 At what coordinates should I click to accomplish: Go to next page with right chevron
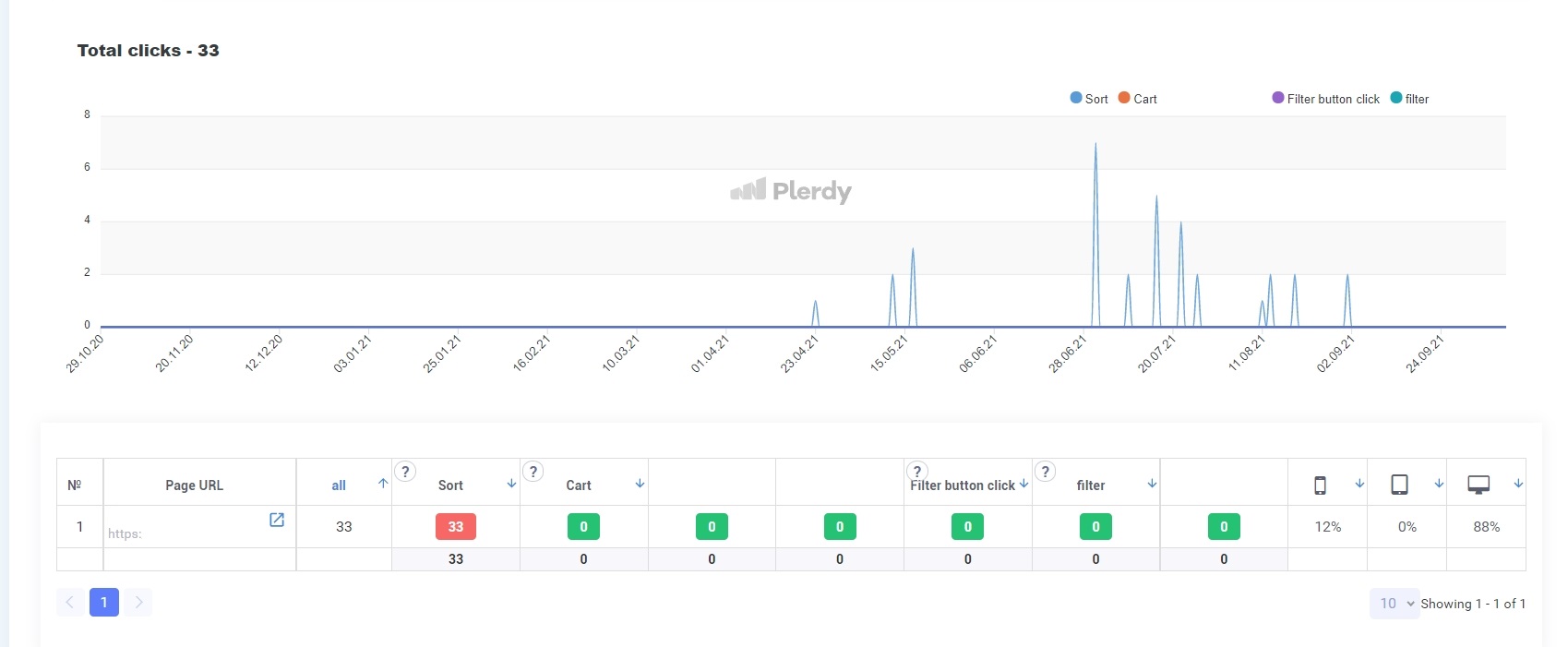tap(138, 603)
